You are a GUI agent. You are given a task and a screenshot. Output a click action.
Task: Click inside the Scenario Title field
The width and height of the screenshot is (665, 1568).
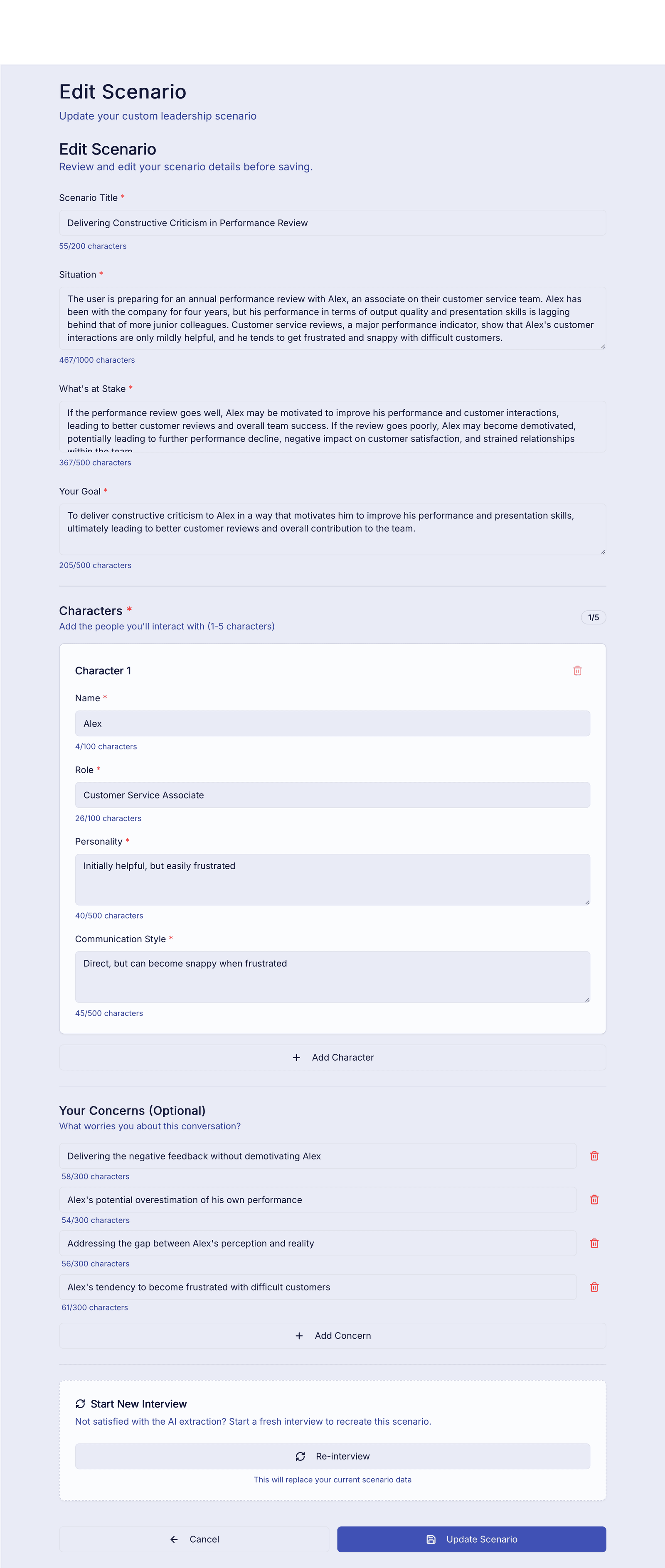[332, 223]
